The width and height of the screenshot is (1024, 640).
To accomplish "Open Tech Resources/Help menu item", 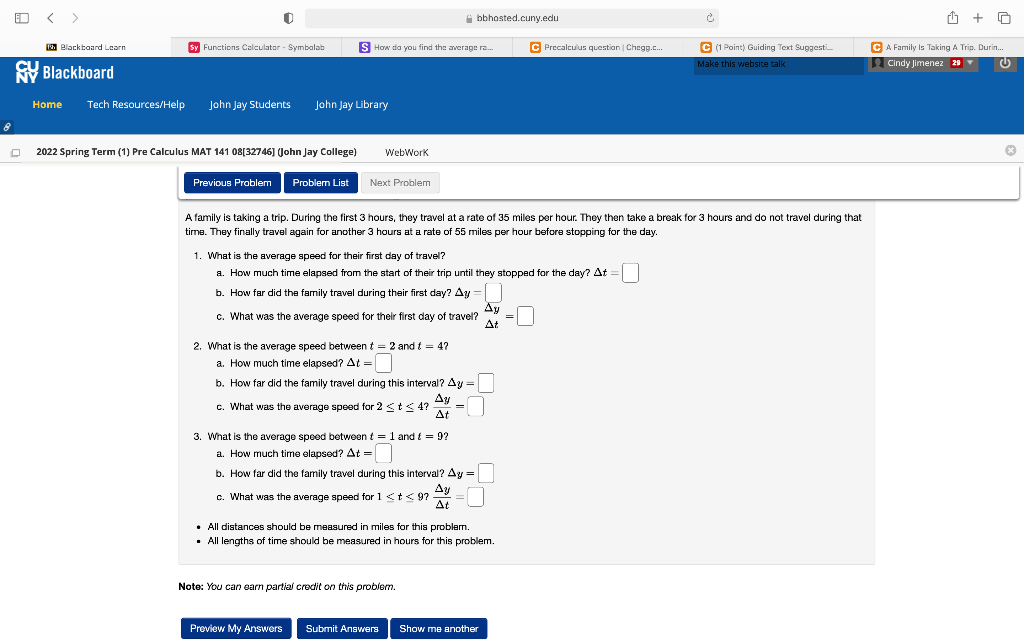I will [x=136, y=104].
